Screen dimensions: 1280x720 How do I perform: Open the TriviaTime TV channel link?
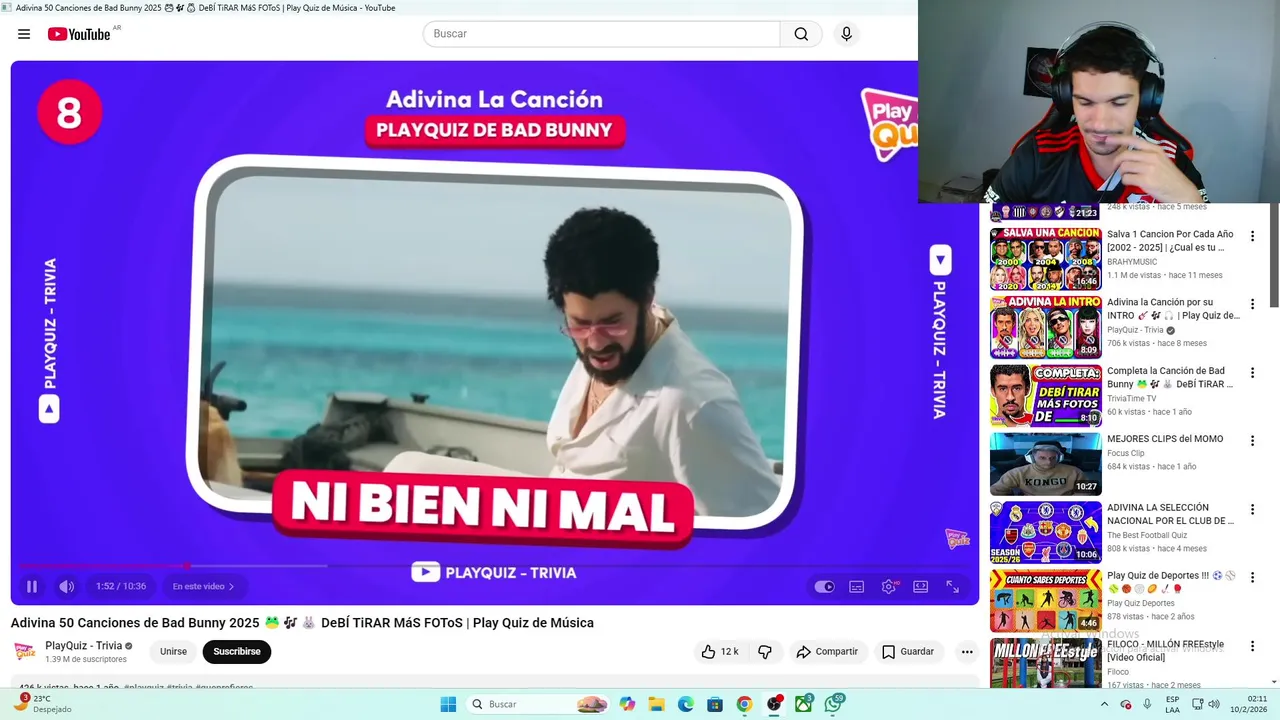point(1132,399)
